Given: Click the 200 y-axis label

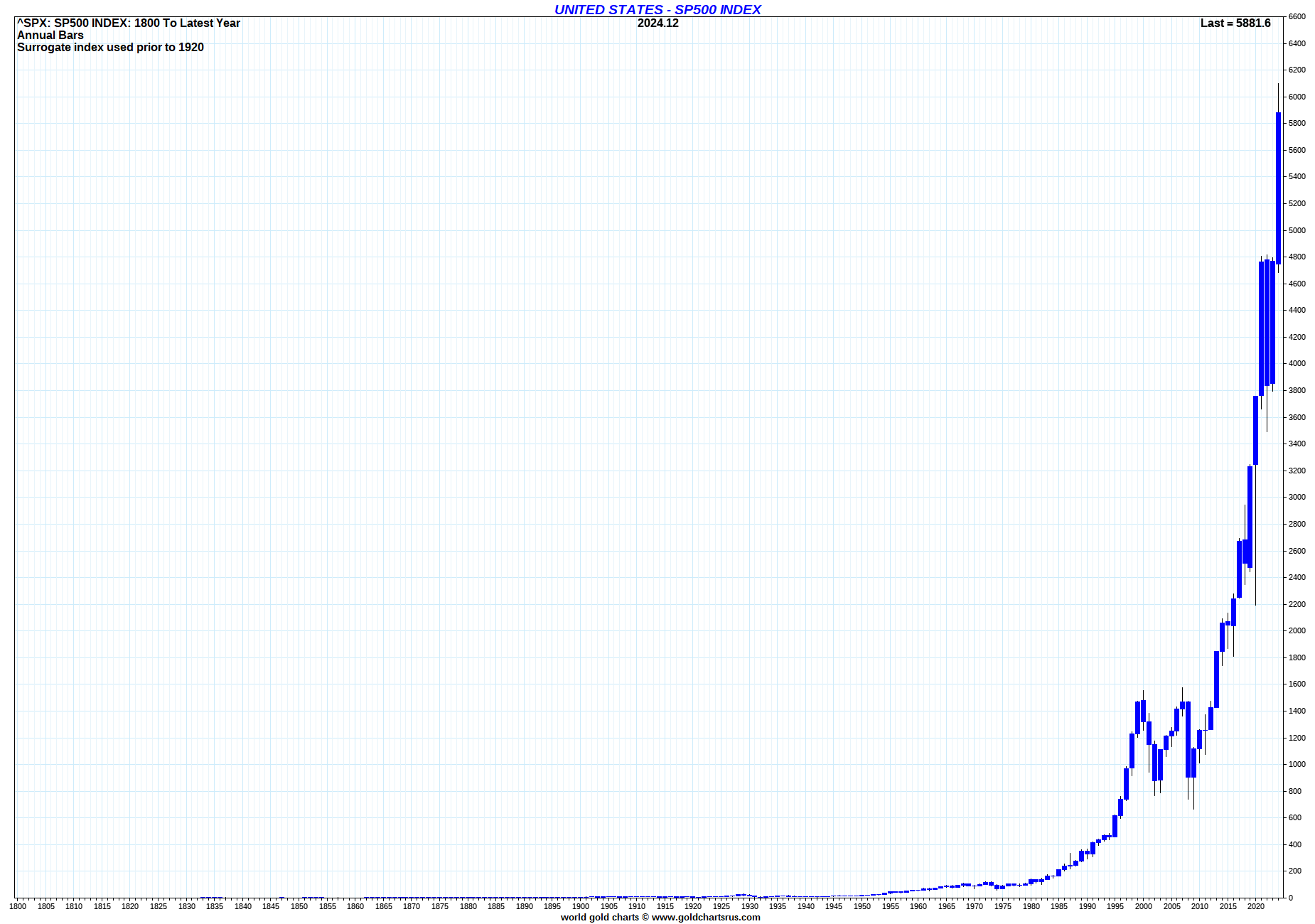Looking at the screenshot, I should (x=1295, y=871).
